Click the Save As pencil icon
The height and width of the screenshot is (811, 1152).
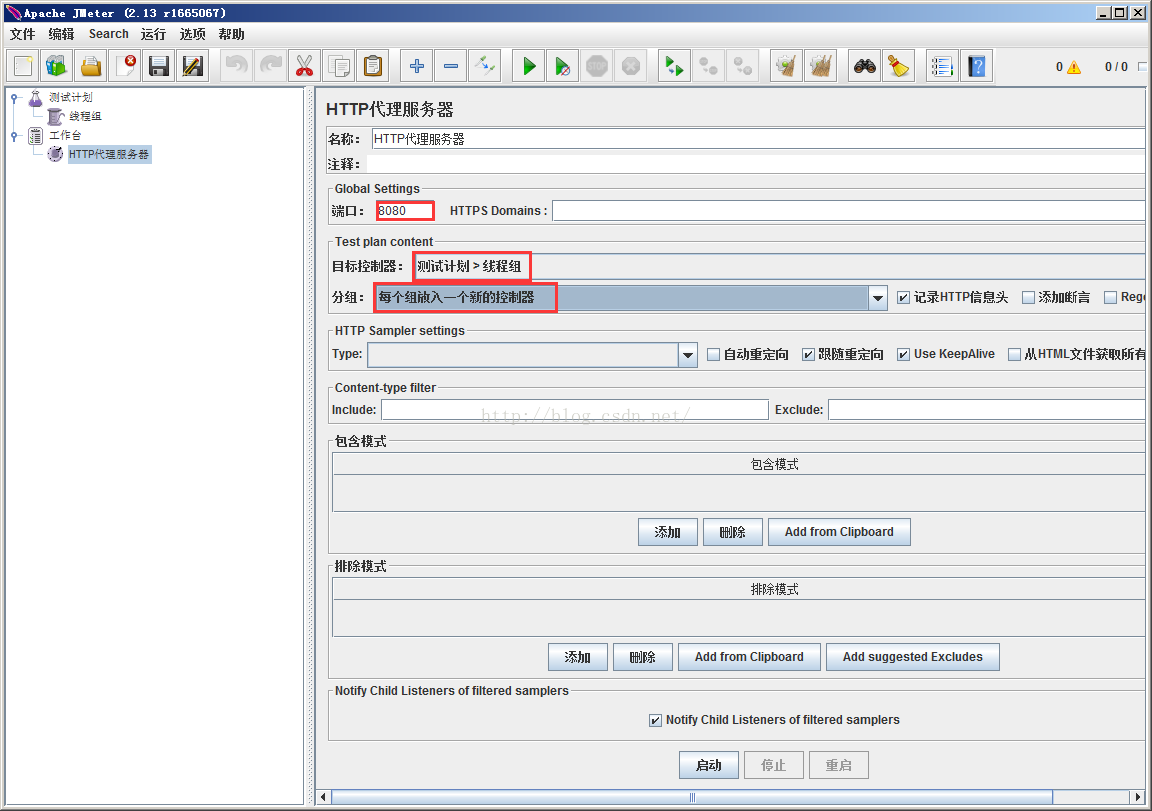tap(192, 66)
